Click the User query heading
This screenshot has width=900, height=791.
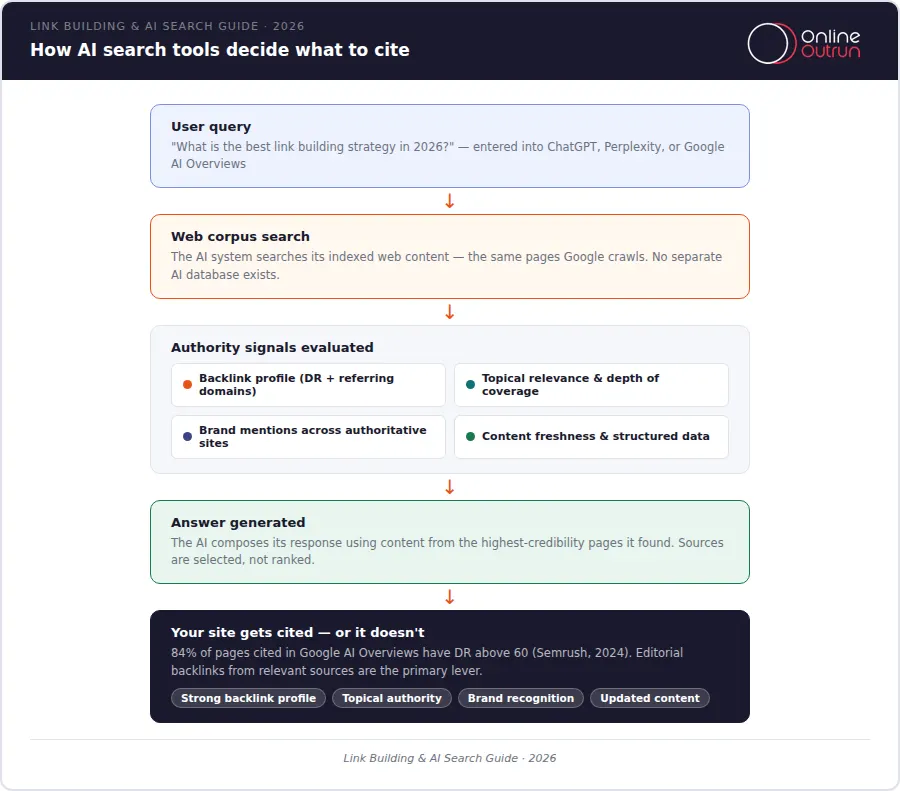tap(211, 127)
